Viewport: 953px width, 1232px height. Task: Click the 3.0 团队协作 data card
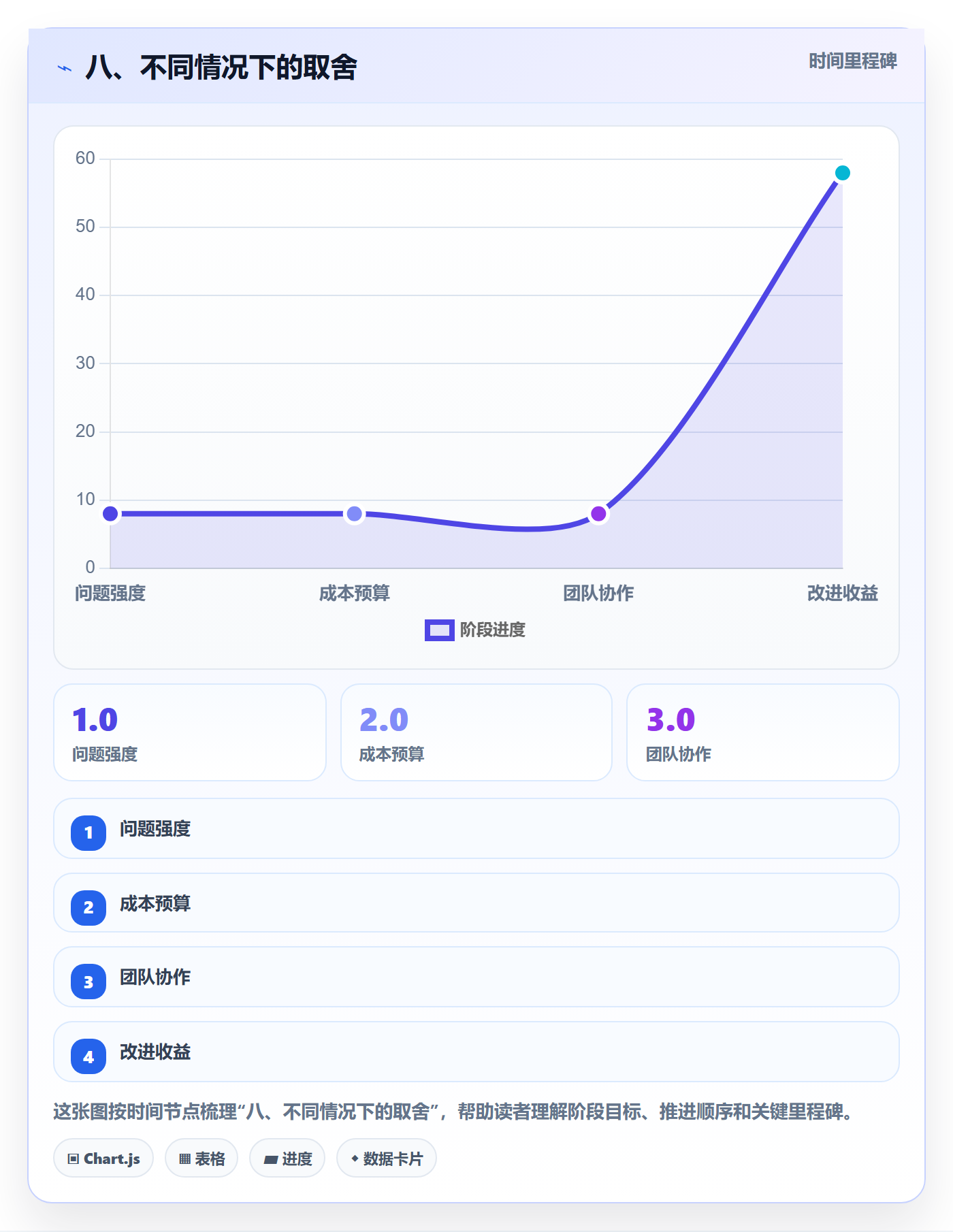763,732
